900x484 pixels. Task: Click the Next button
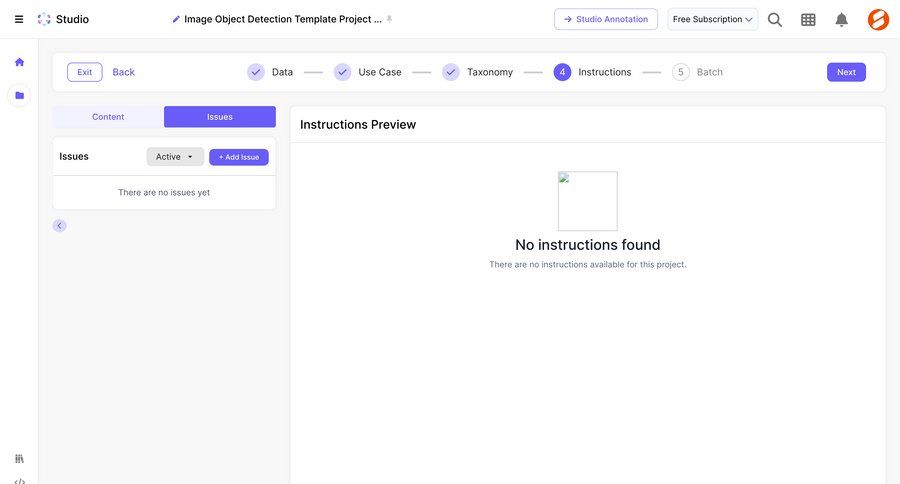(846, 72)
